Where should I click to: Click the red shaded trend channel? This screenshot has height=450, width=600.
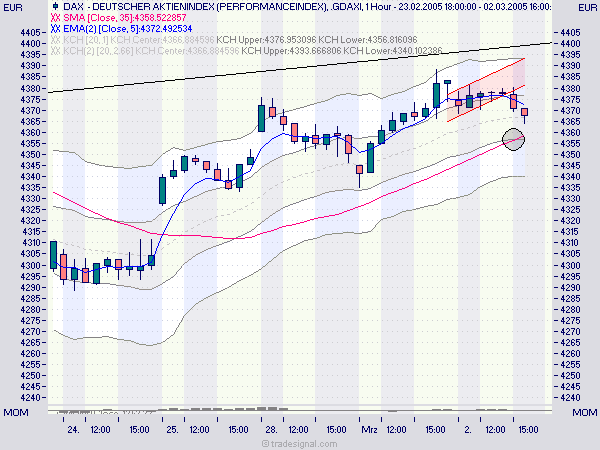pyautogui.click(x=486, y=91)
